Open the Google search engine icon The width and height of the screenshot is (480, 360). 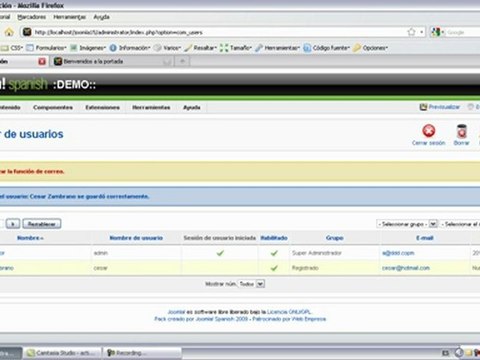click(x=436, y=32)
